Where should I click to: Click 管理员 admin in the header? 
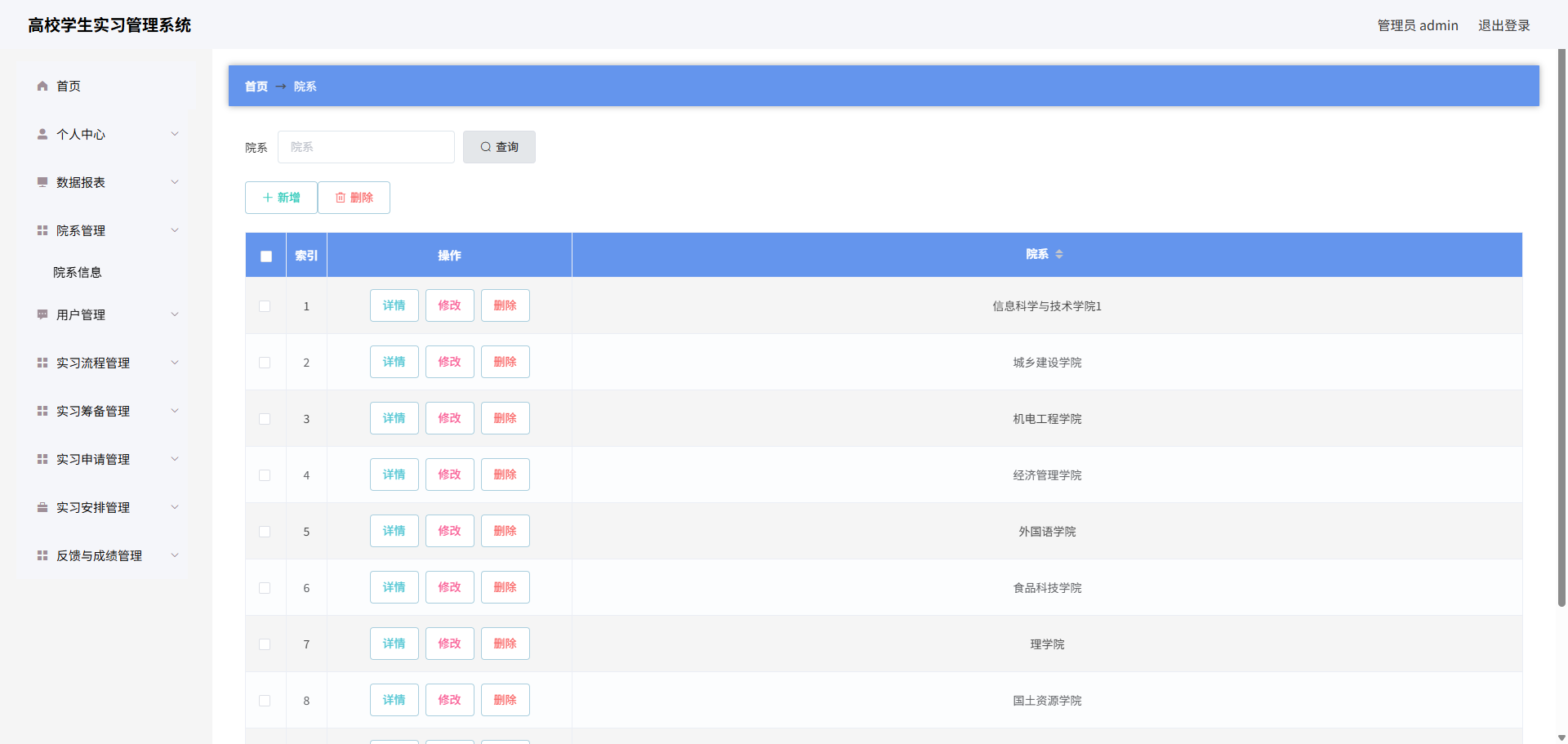pyautogui.click(x=1418, y=25)
